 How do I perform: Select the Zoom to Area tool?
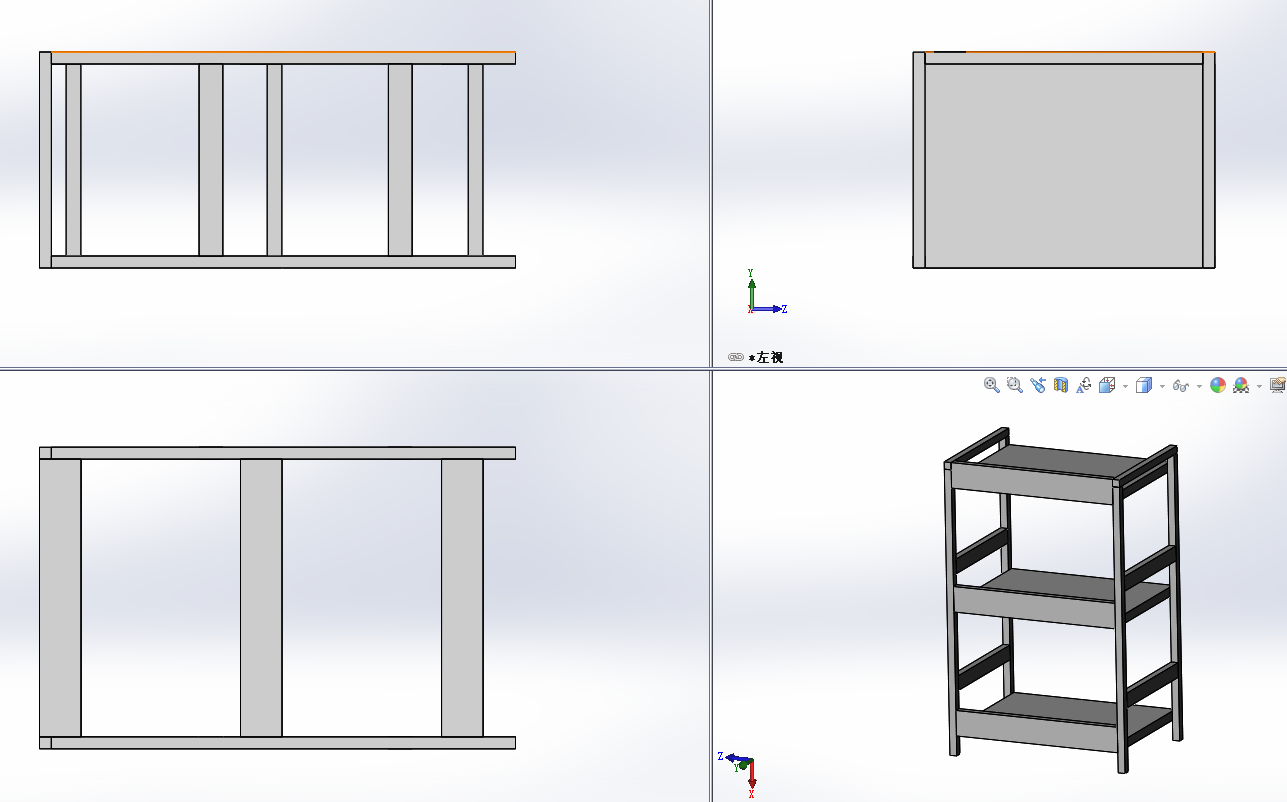[x=1015, y=385]
